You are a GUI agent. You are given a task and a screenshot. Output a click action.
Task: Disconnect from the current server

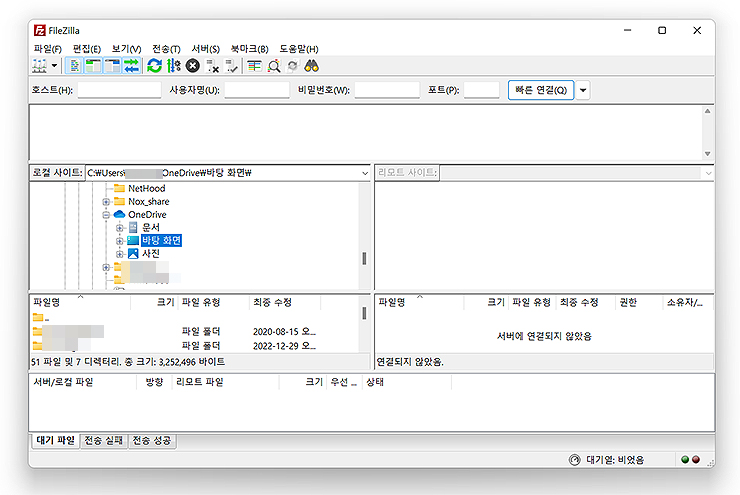(x=212, y=66)
